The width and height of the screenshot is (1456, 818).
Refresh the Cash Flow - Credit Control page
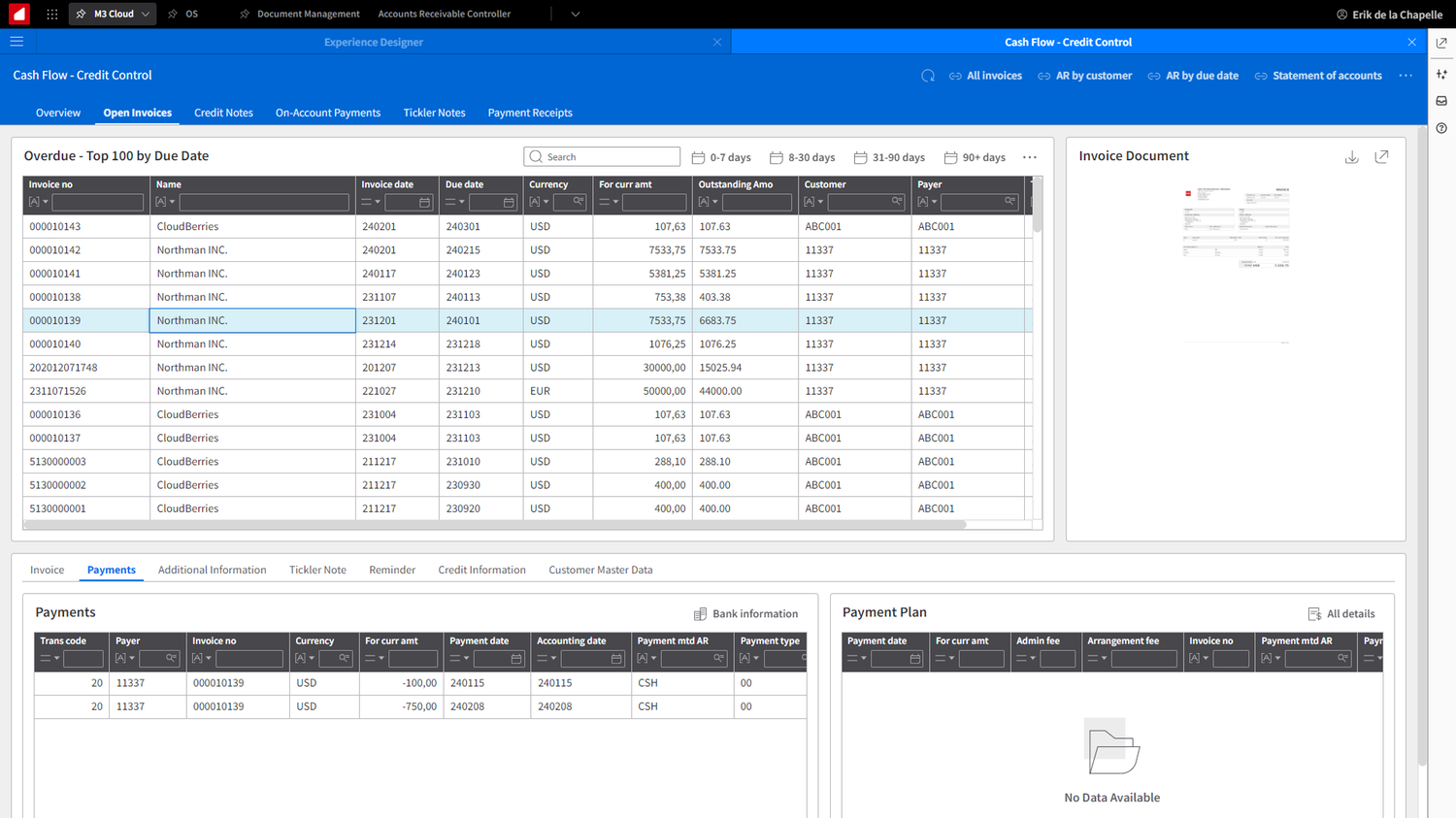coord(926,75)
